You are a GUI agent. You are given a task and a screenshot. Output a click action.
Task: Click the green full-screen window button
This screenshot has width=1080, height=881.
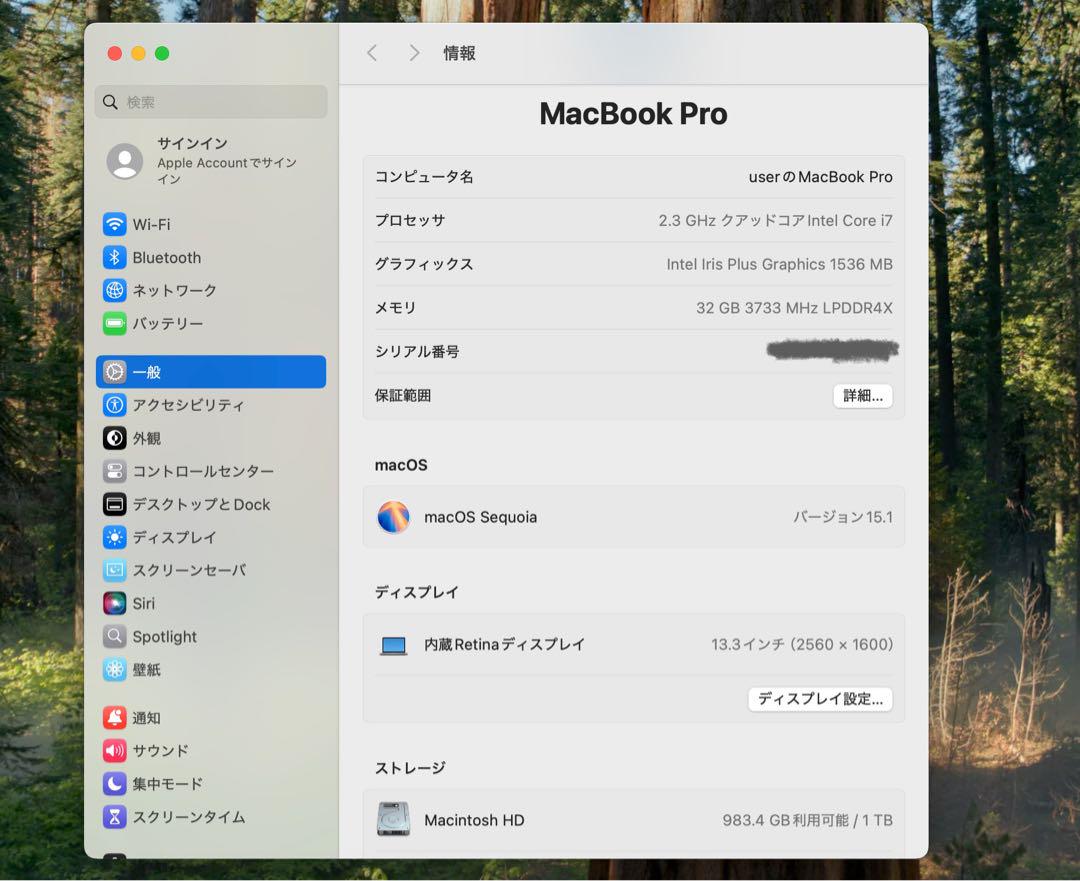pos(162,53)
